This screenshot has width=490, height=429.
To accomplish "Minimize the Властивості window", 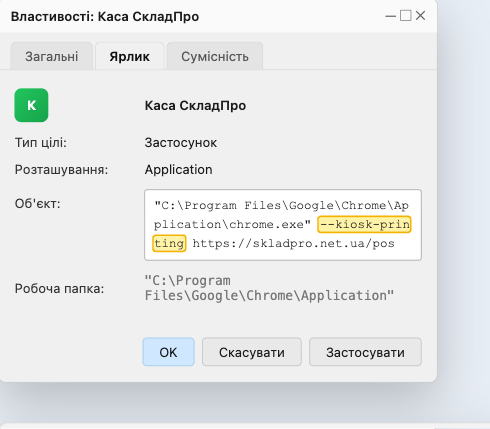I will click(390, 16).
